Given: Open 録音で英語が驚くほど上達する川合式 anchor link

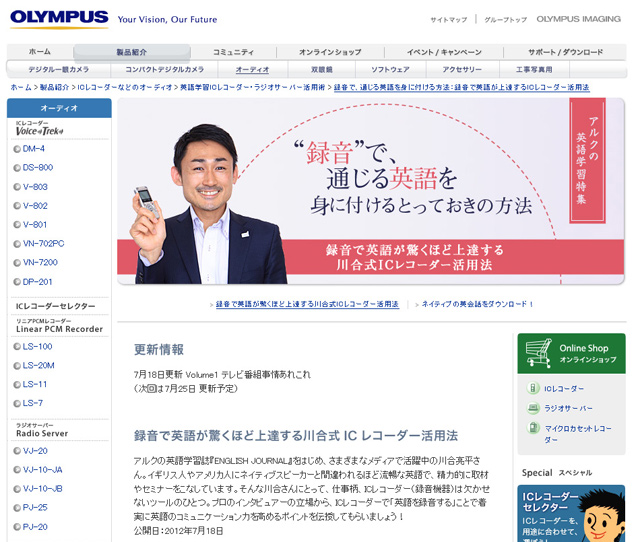Looking at the screenshot, I should click(x=307, y=304).
